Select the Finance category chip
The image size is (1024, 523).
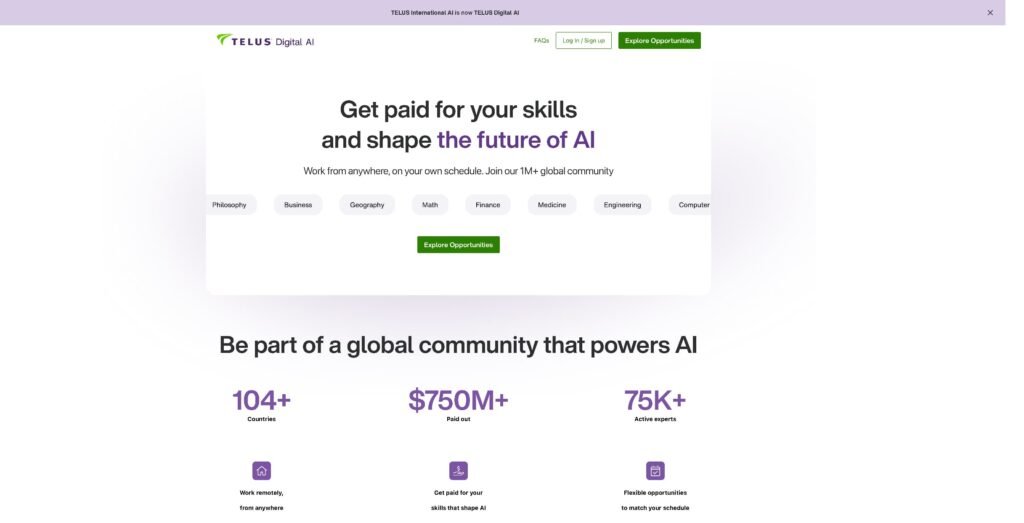coord(488,205)
